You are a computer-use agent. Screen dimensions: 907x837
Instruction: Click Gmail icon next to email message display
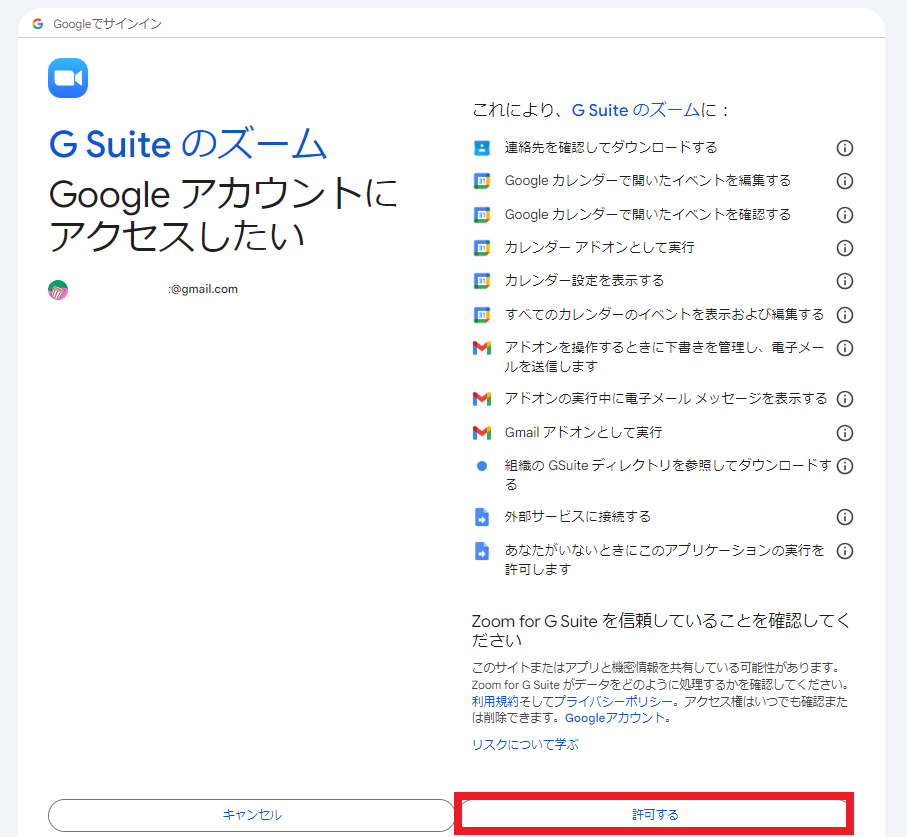pos(482,399)
